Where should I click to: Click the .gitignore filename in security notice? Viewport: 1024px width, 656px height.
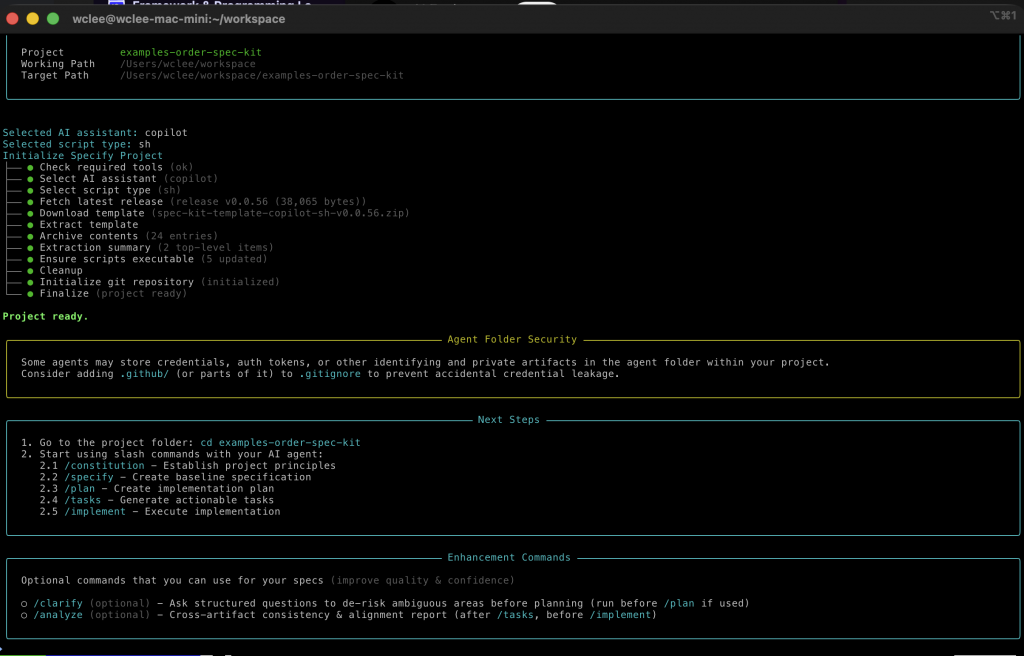point(330,374)
